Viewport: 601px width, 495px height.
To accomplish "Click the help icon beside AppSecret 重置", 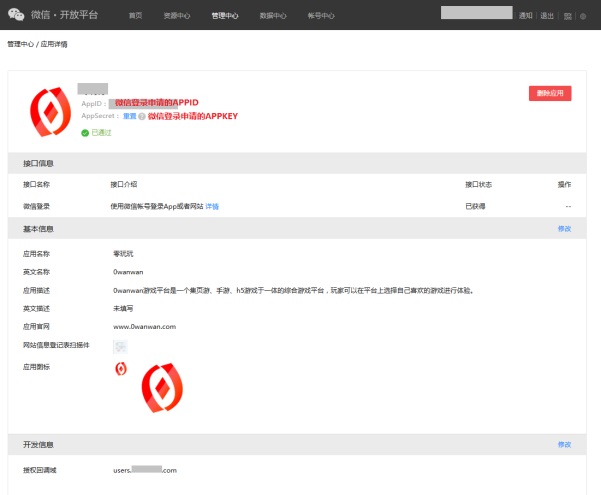I will (x=143, y=116).
